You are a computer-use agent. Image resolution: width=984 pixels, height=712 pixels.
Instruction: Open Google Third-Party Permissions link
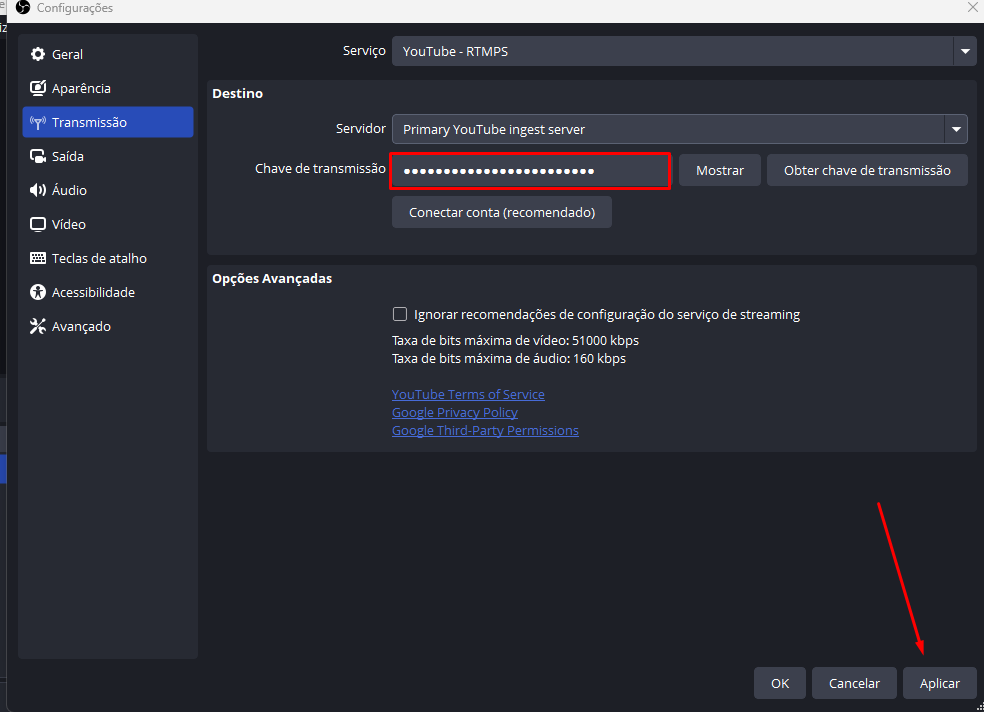485,431
